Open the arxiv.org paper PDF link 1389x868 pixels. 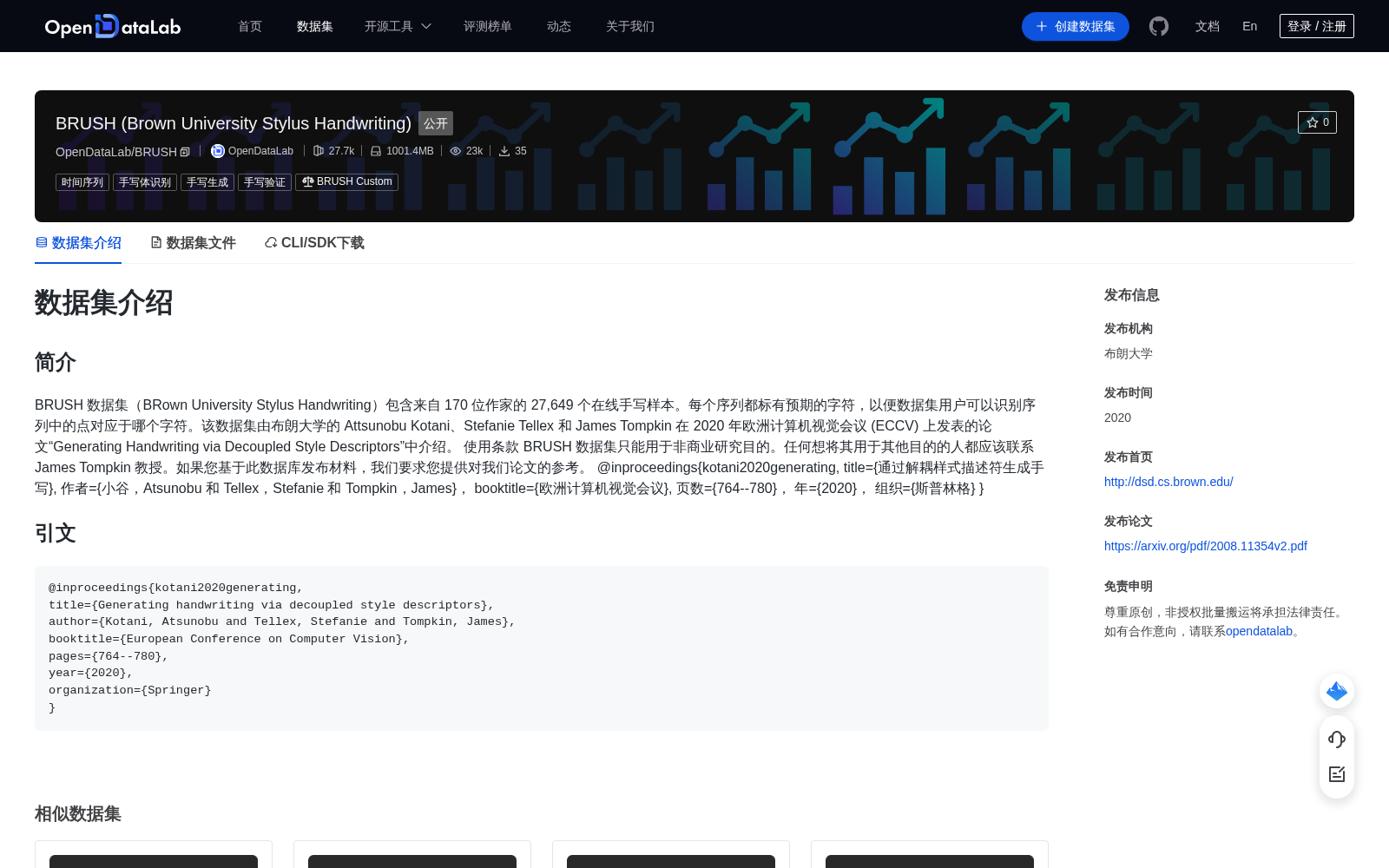coord(1206,546)
